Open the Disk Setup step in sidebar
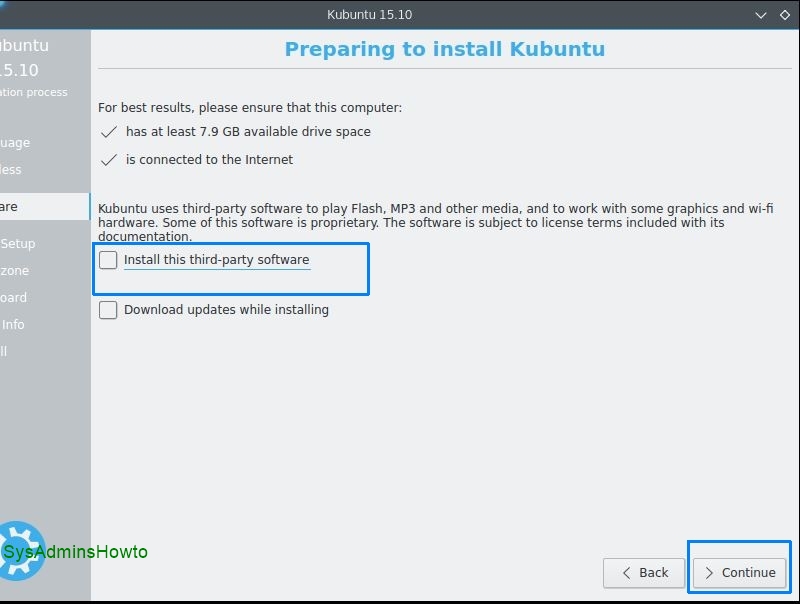The width and height of the screenshot is (800, 604). click(18, 244)
